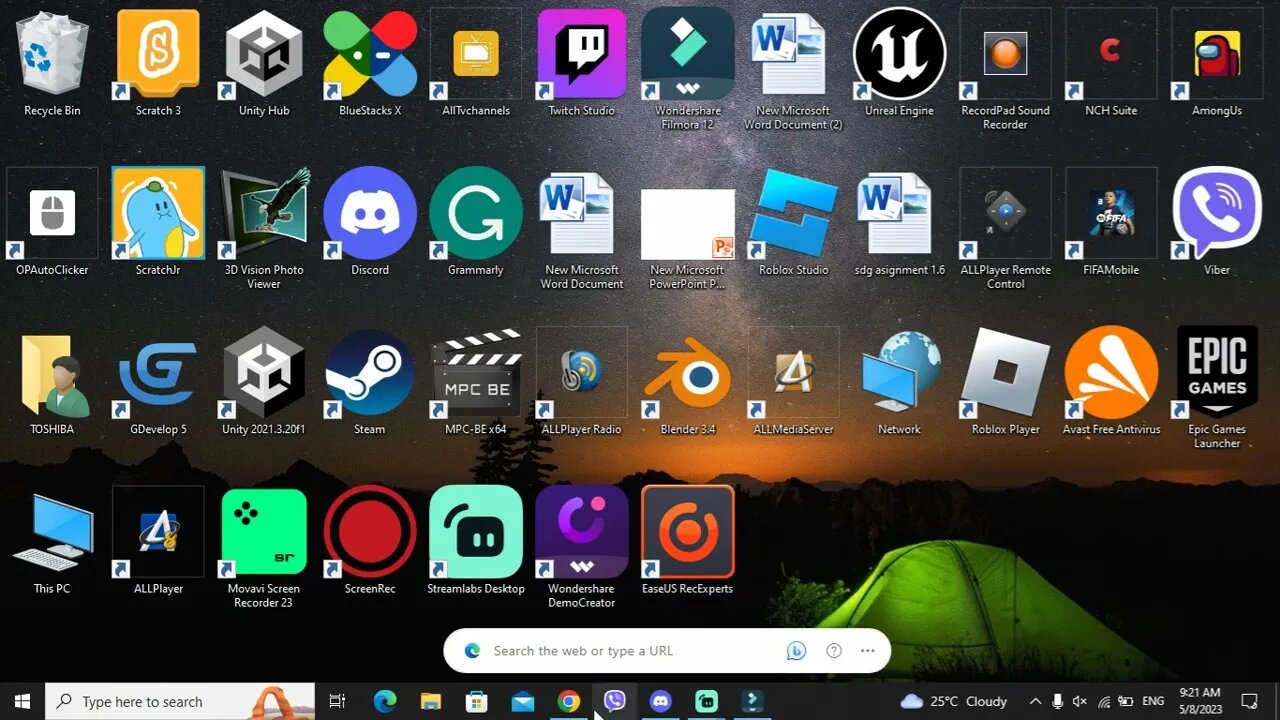Open Microsoft Store from the taskbar
The width and height of the screenshot is (1280, 720).
(x=477, y=702)
